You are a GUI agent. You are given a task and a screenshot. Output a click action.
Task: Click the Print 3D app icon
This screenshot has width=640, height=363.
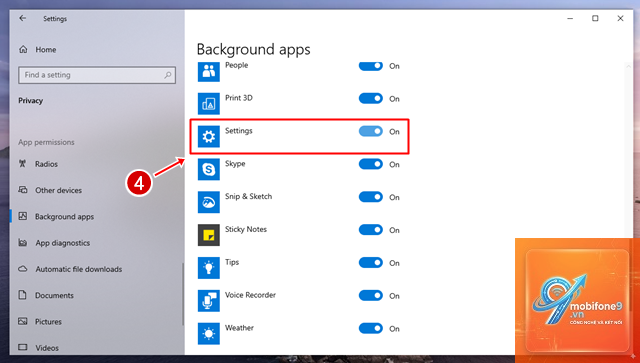click(x=209, y=104)
